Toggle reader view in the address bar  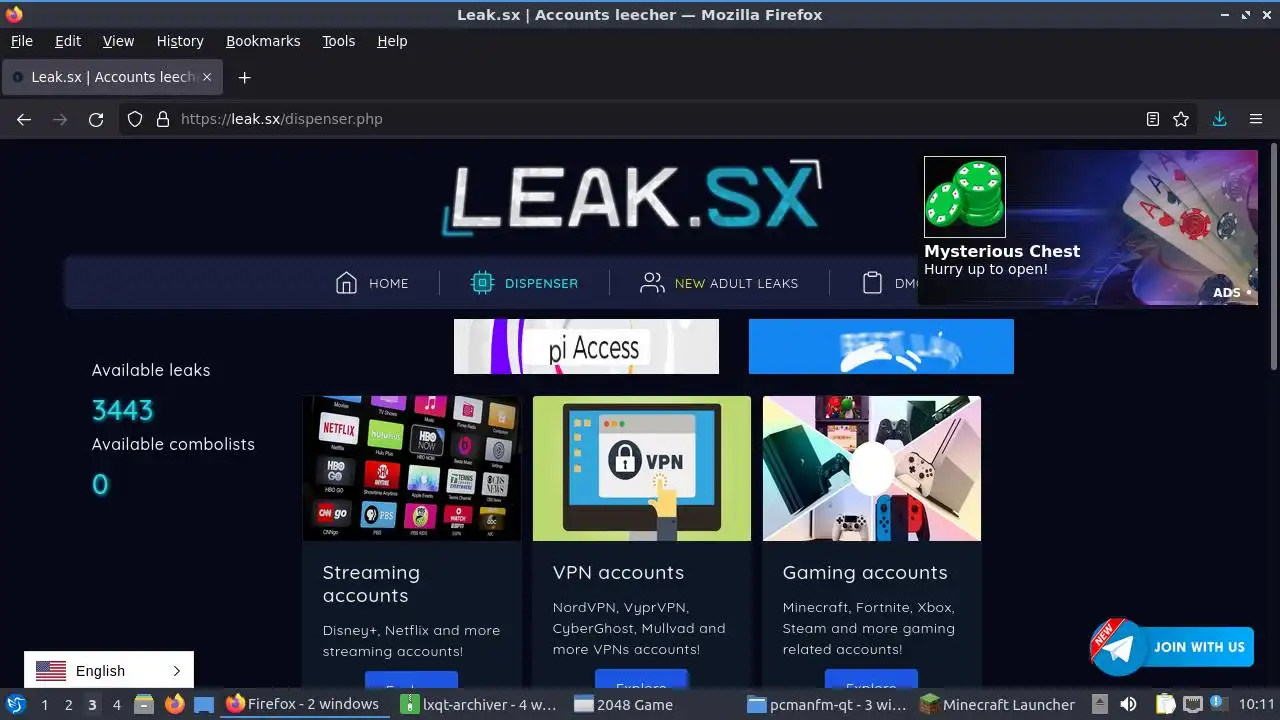(x=1153, y=119)
